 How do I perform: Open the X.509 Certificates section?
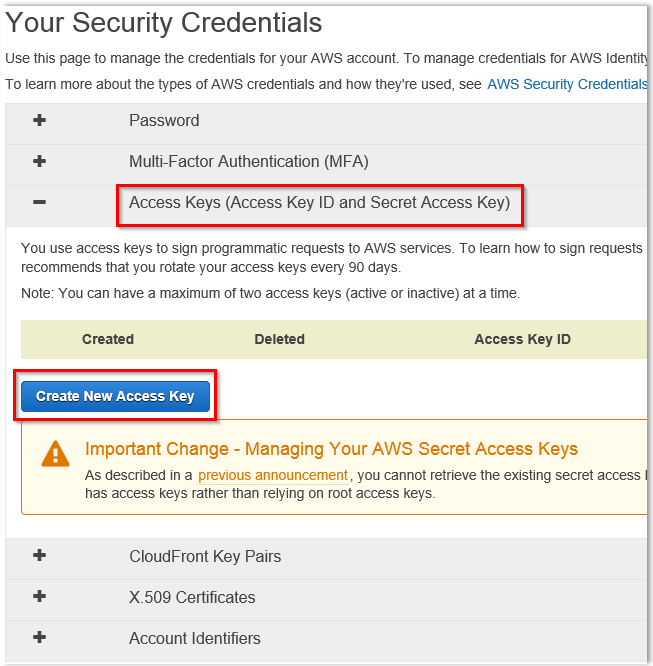(x=192, y=597)
